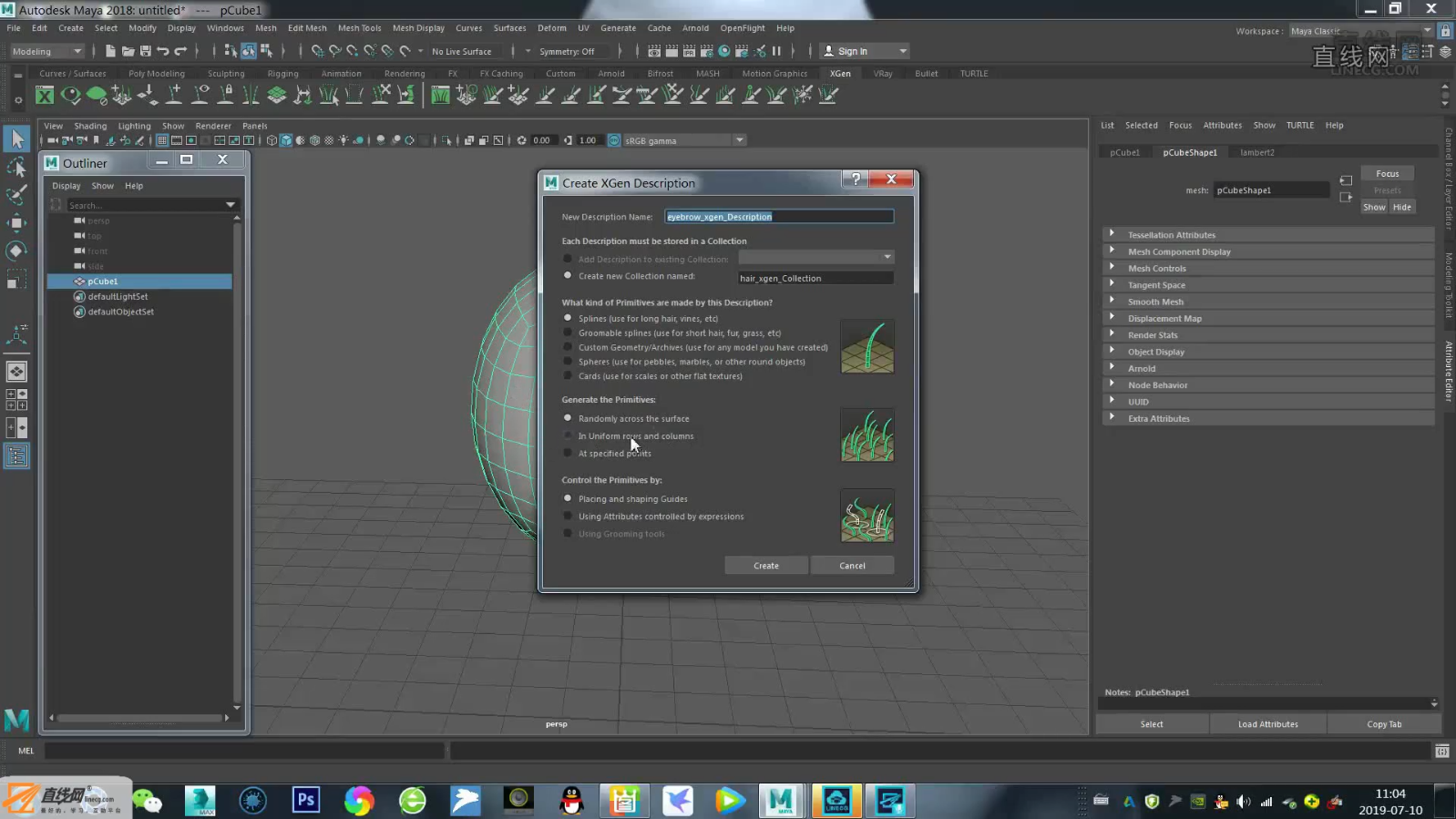Click the Save Scene icon
This screenshot has height=819, width=1456.
145,51
